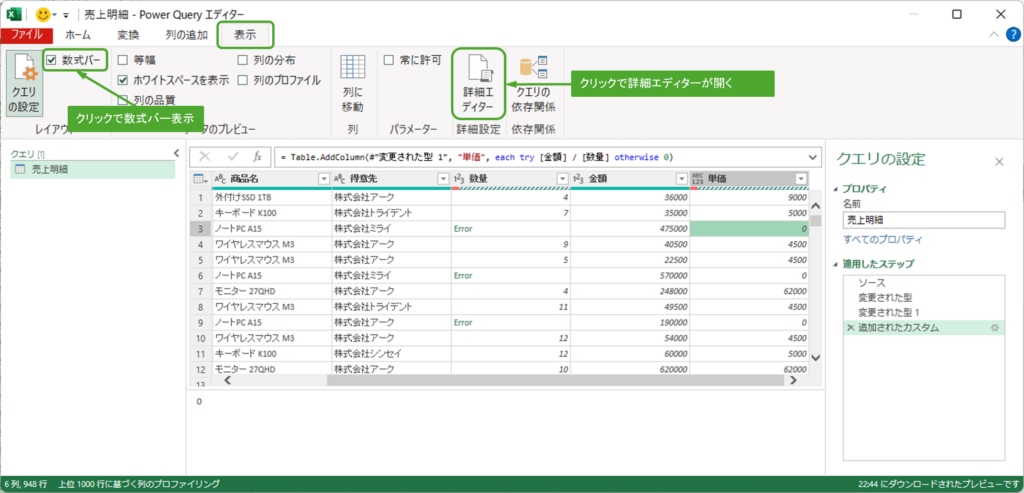This screenshot has width=1024, height=493.
Task: Toggle the 数式バー checkbox
Action: click(x=51, y=61)
